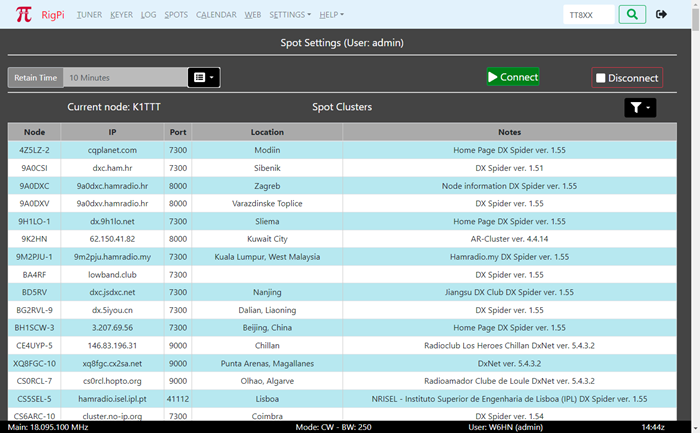Click location cell Kuwait City
The image size is (700, 433).
(x=267, y=239)
